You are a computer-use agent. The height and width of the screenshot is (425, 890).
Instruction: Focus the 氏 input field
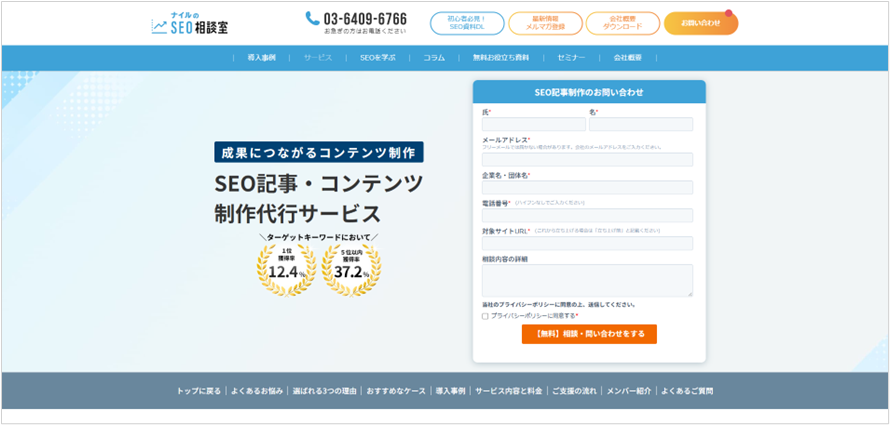(534, 124)
